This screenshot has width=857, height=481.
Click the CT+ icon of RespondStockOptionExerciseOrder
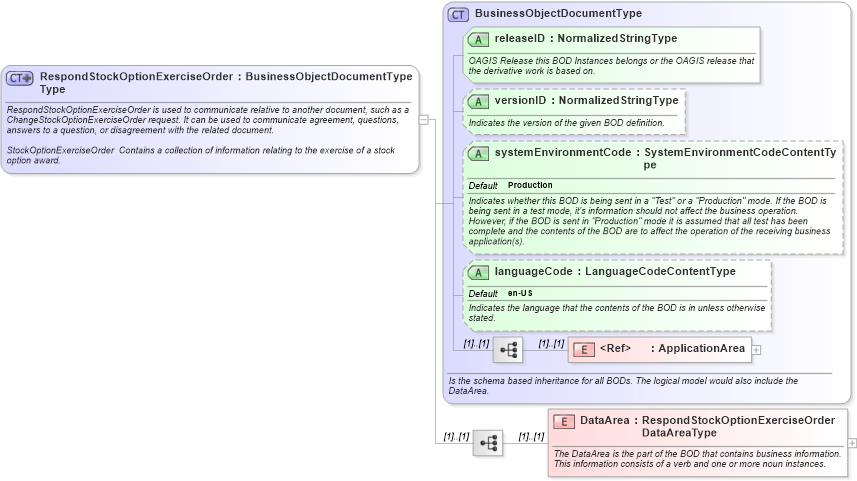click(20, 78)
